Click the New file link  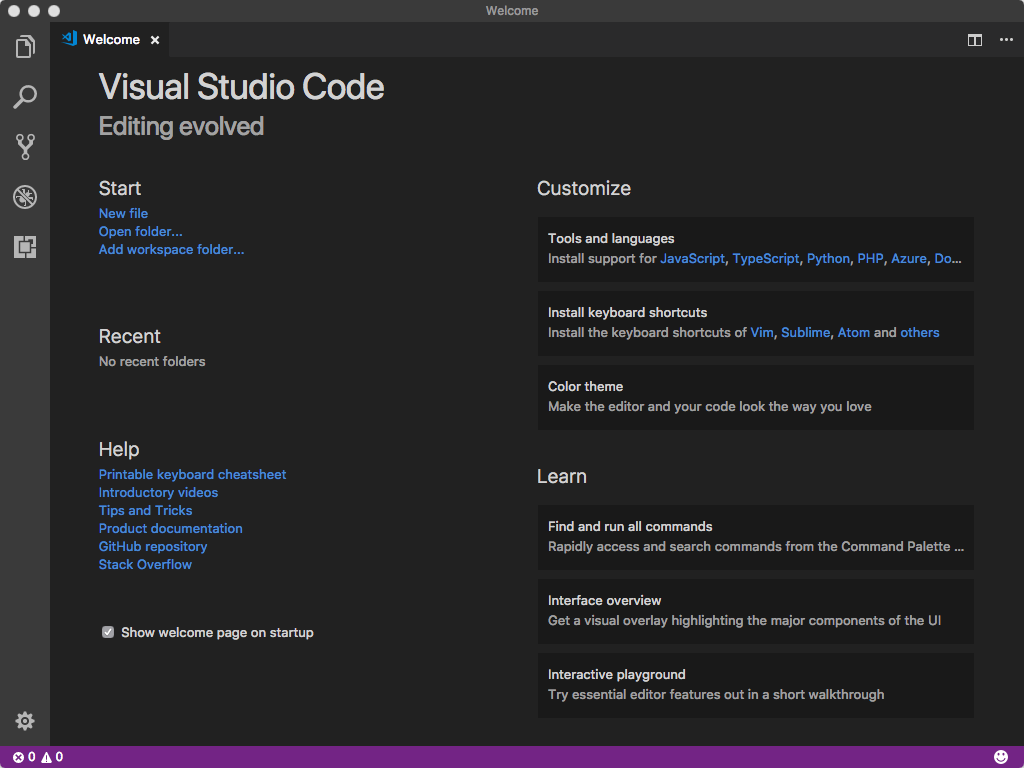(123, 213)
